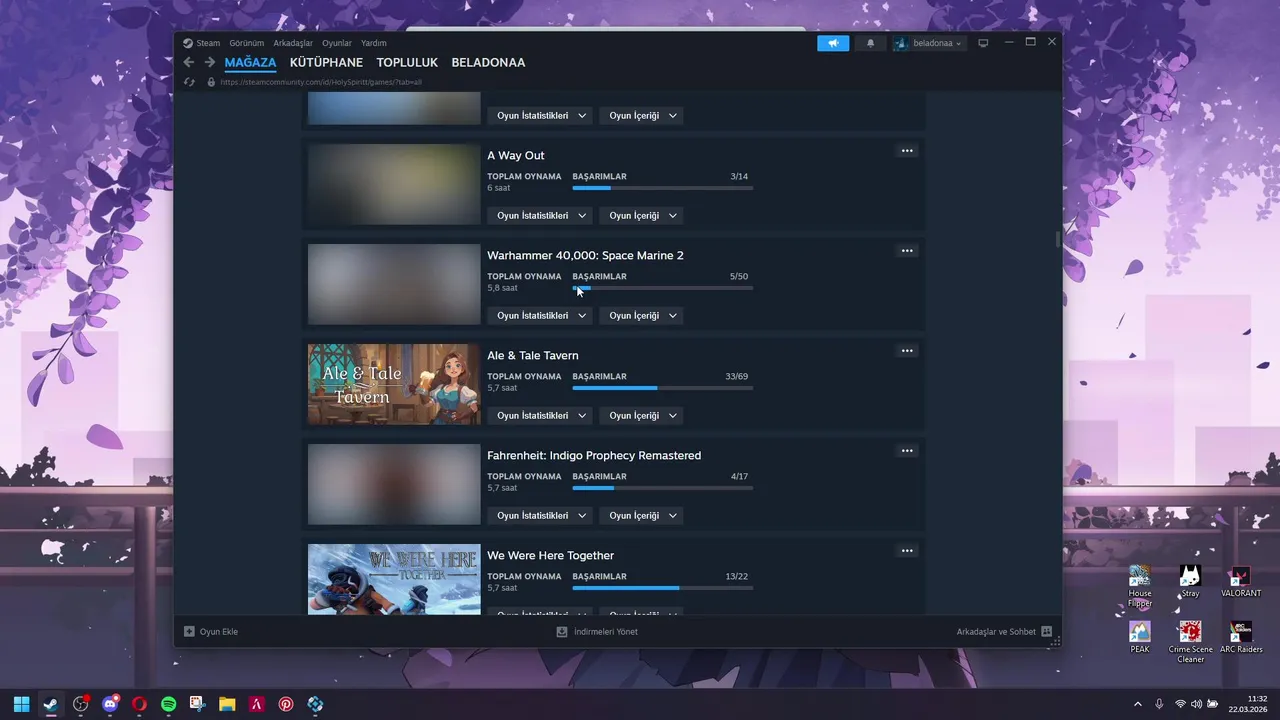Viewport: 1280px width, 720px height.
Task: Open Warhammer 40,000: Space Marine 2 title link
Action: [585, 255]
